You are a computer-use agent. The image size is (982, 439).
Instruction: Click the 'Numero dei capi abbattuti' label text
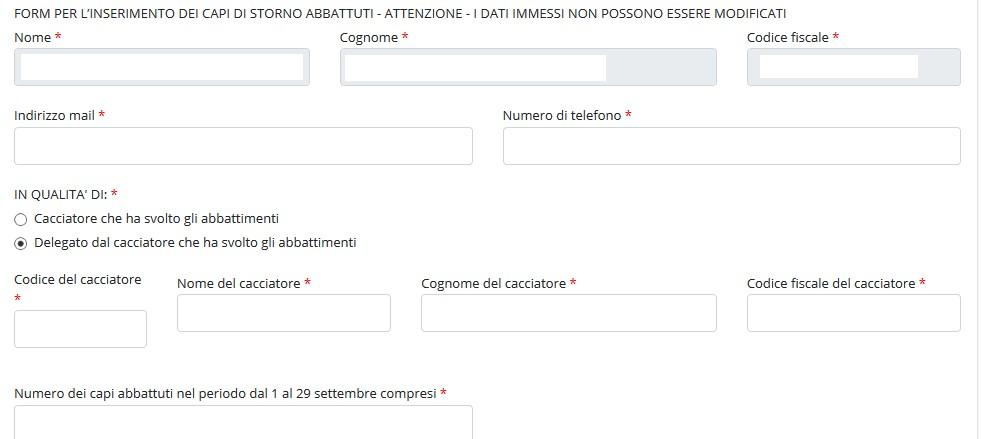pyautogui.click(x=225, y=393)
